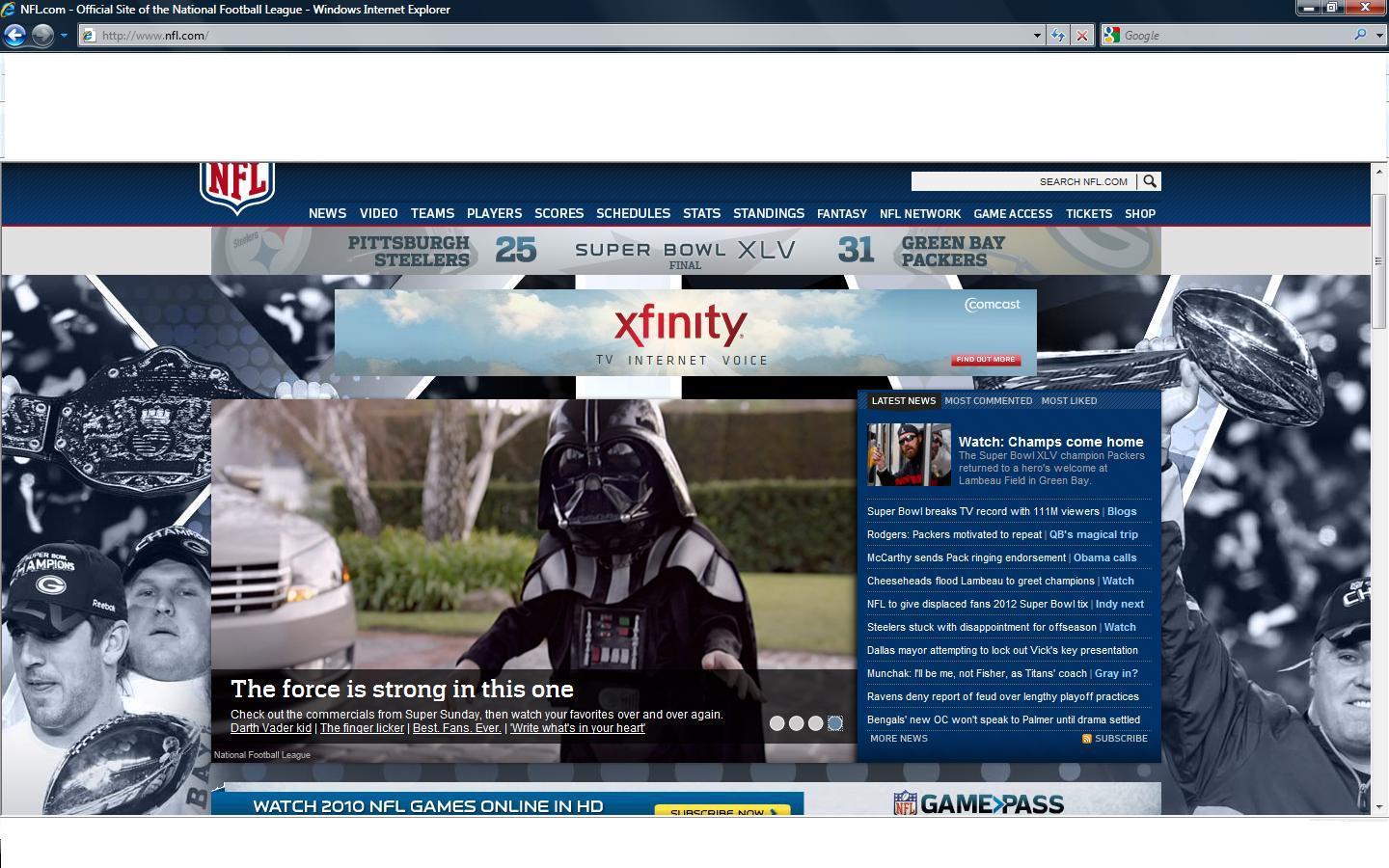This screenshot has width=1389, height=868.
Task: Open the TEAMS menu
Action: 432,213
